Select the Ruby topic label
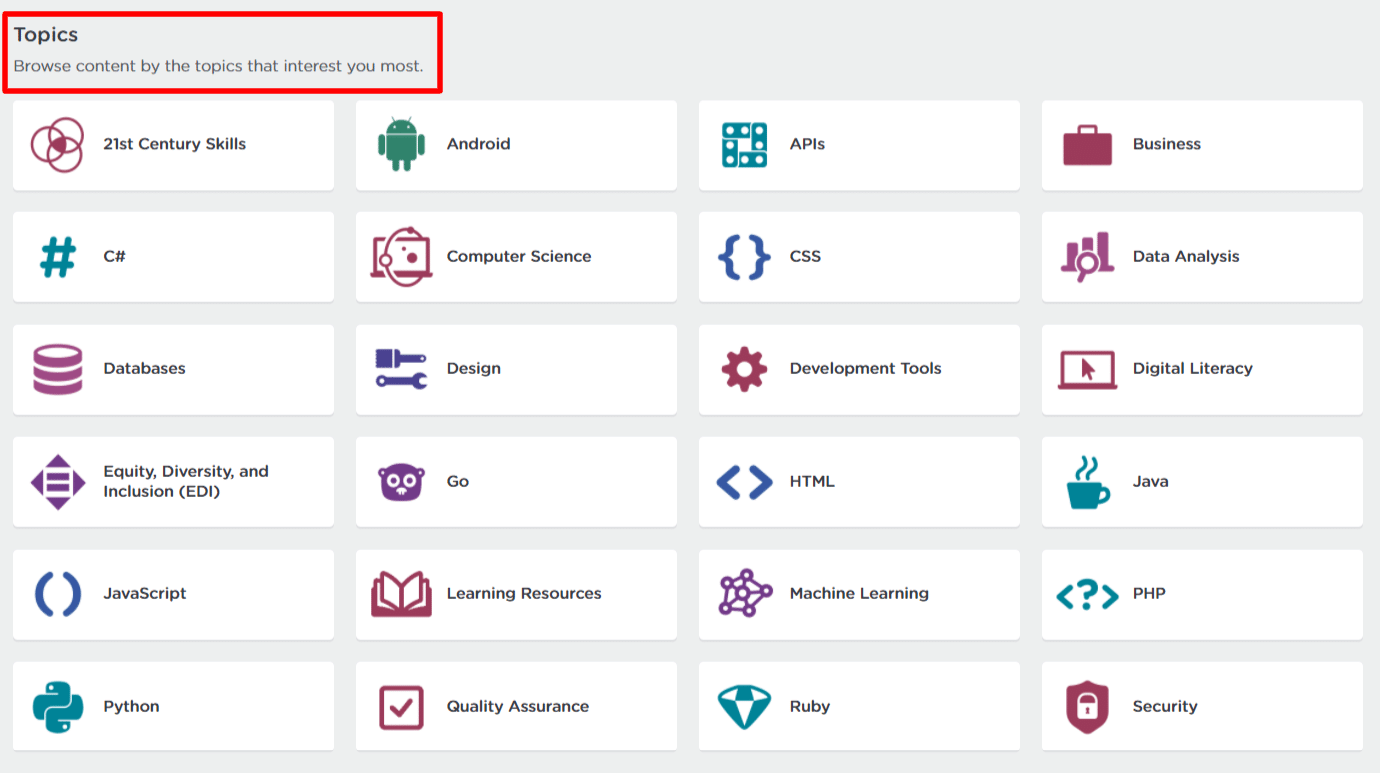The image size is (1380, 773). tap(809, 706)
